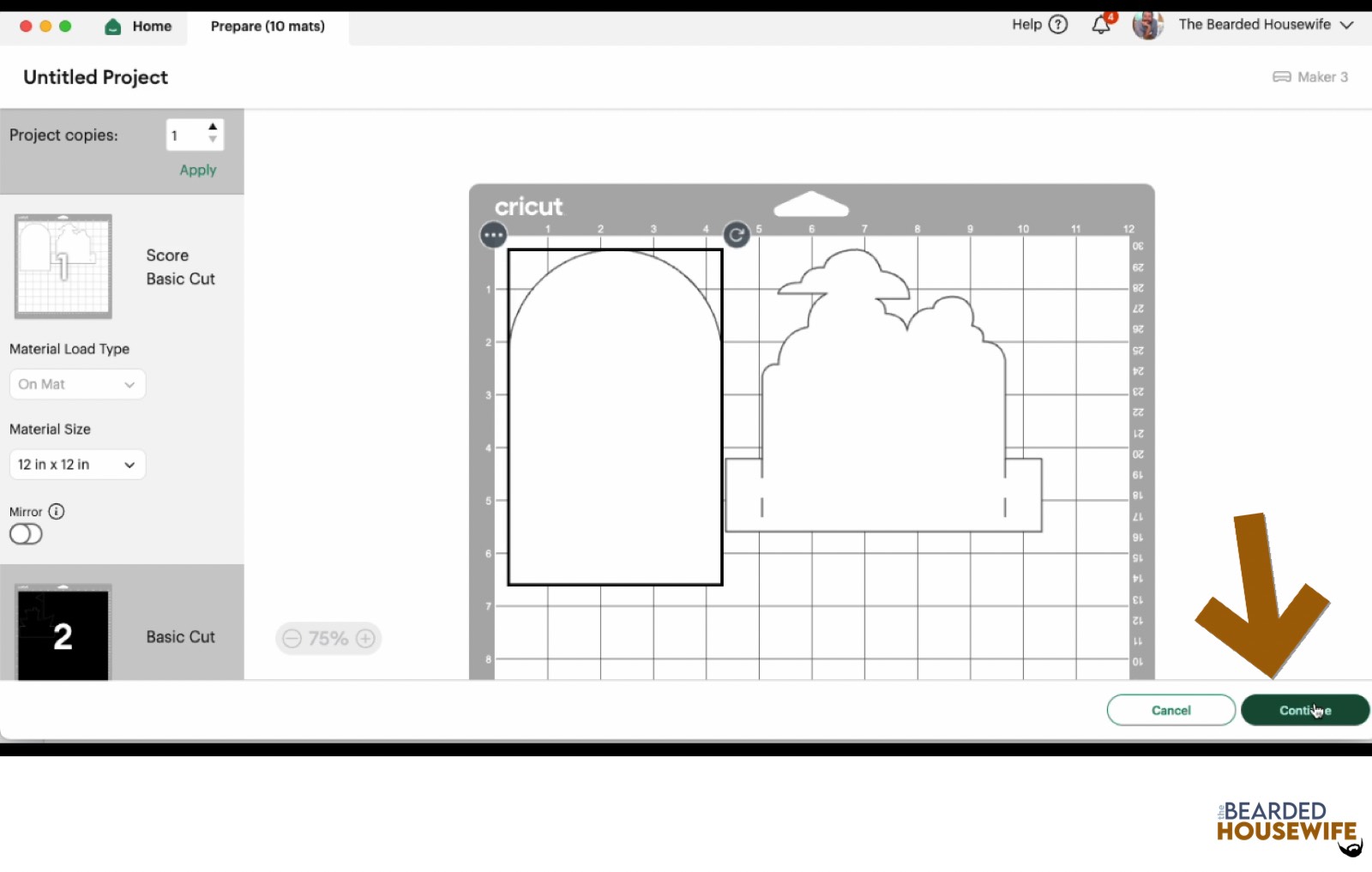Viewport: 1372px width, 872px height.
Task: Click the Cancel button
Action: click(x=1171, y=710)
